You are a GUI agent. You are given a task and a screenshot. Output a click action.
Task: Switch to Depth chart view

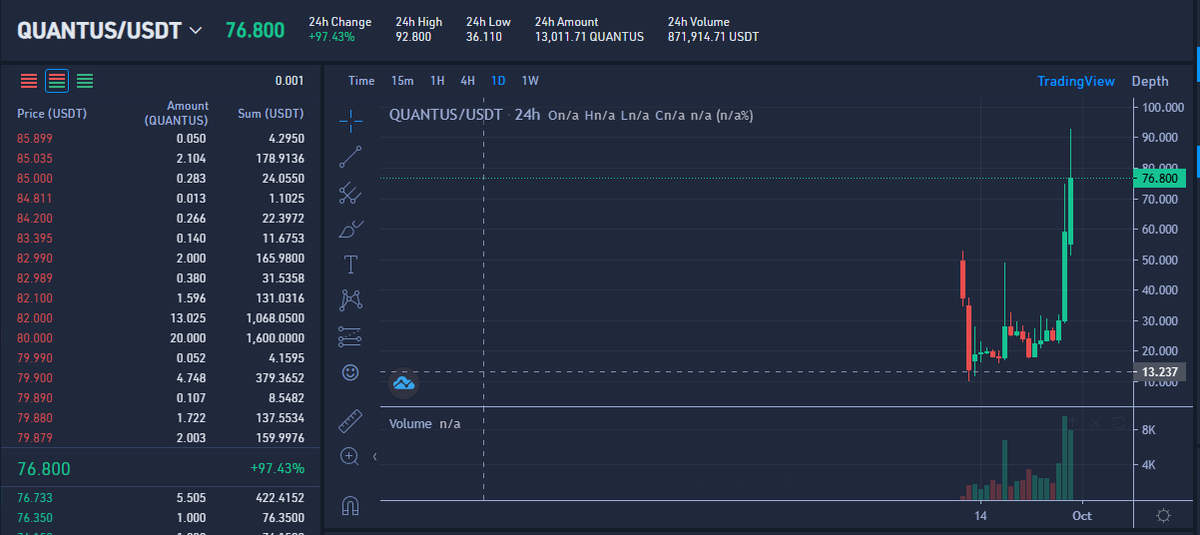tap(1150, 81)
